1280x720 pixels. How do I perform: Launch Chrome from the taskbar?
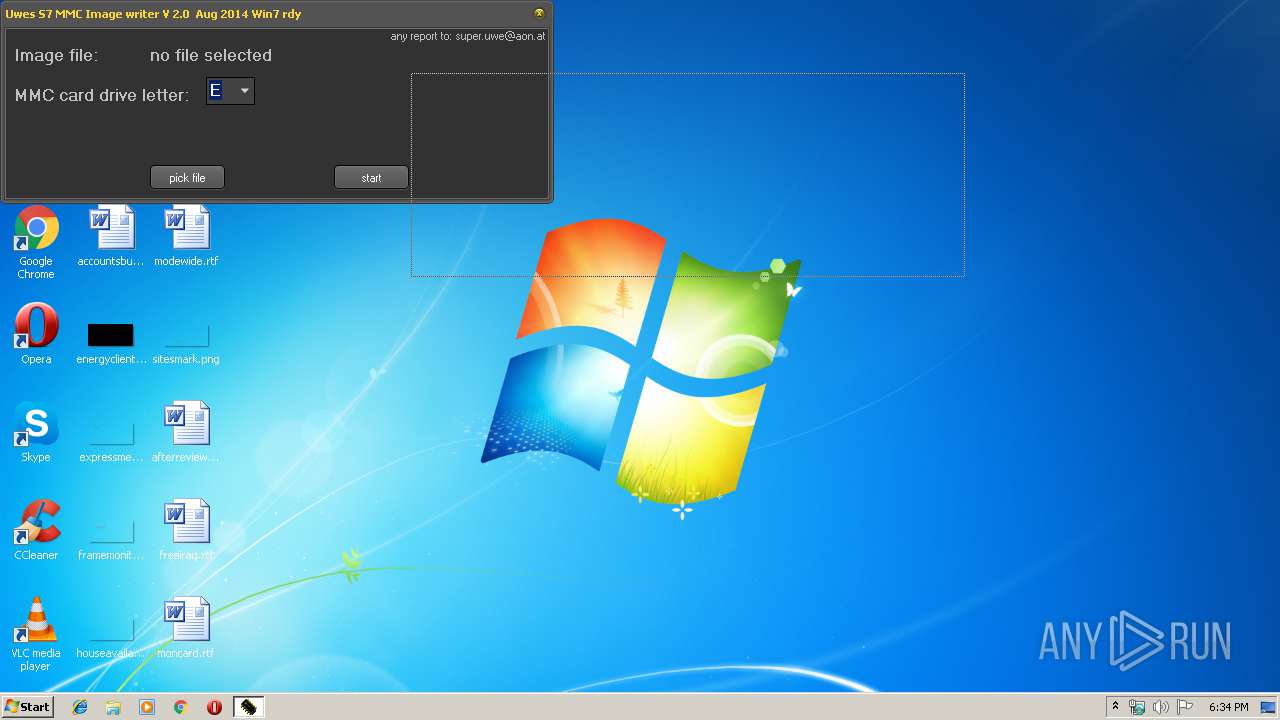coord(181,707)
